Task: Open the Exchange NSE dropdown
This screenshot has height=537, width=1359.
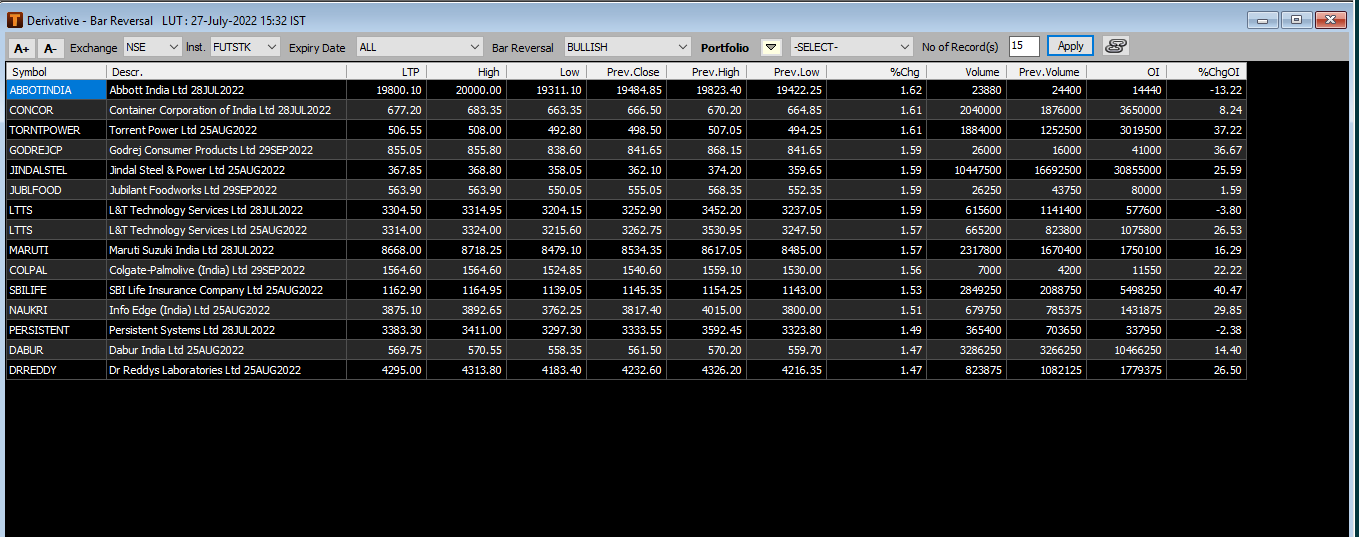Action: coord(152,47)
